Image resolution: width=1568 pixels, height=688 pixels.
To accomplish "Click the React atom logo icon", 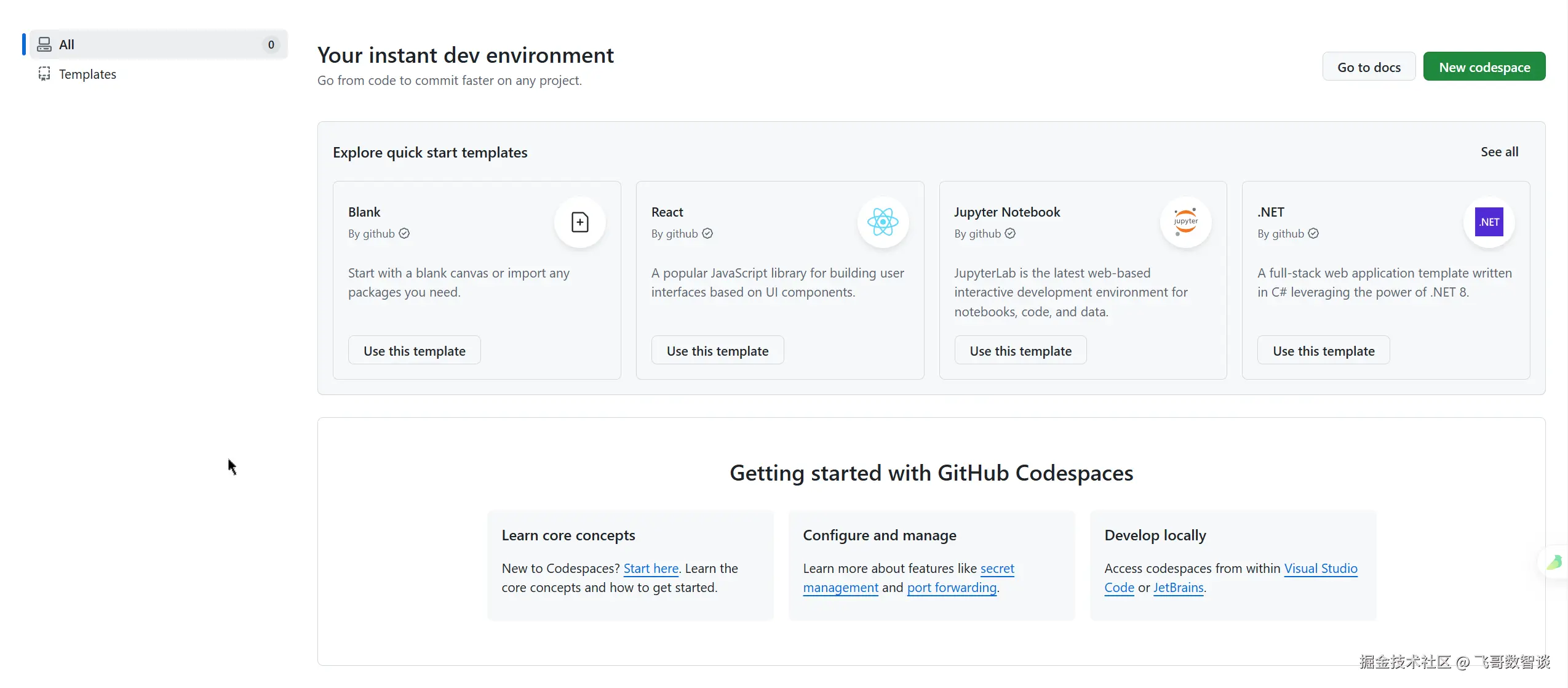I will pos(883,222).
